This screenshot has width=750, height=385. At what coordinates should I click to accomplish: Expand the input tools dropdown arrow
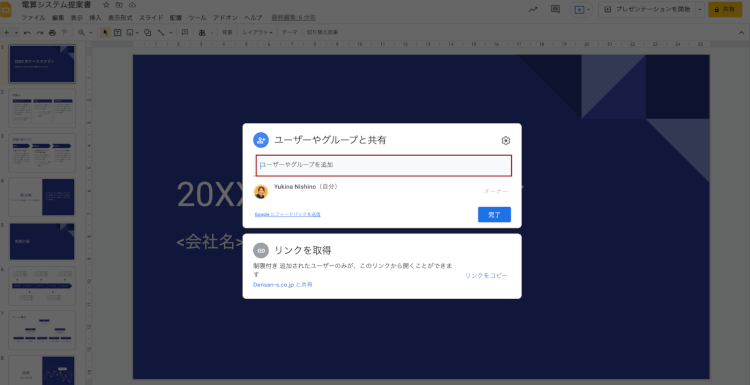211,33
